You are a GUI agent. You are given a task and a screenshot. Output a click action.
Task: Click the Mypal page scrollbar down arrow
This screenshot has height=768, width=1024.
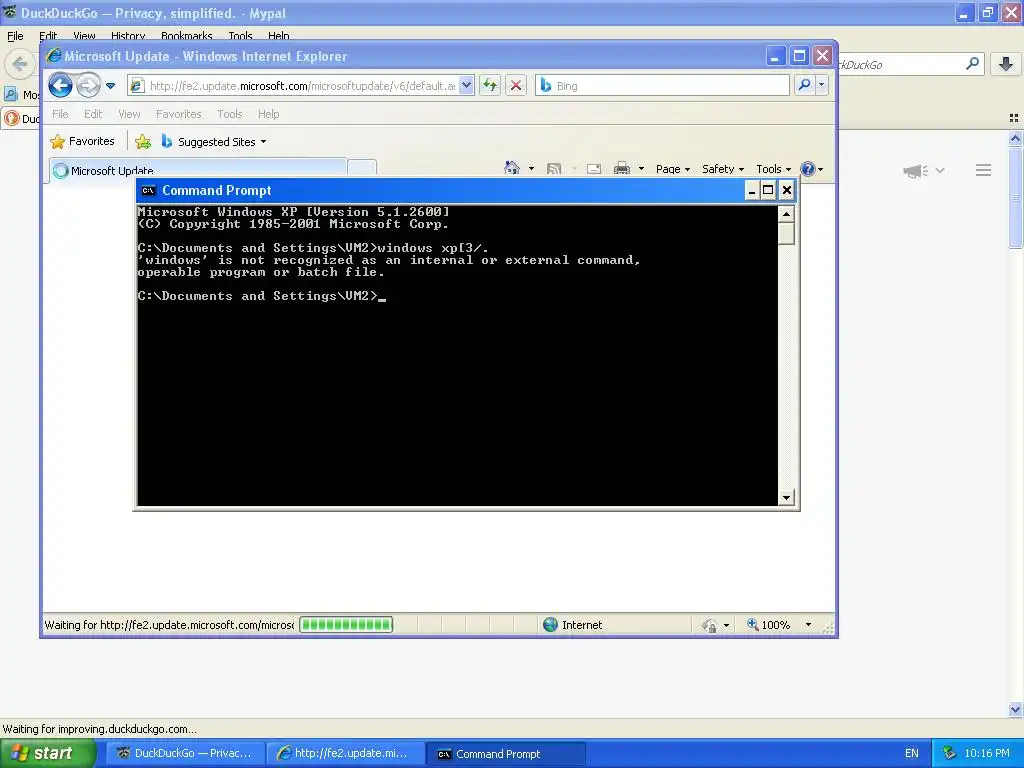click(x=1015, y=709)
